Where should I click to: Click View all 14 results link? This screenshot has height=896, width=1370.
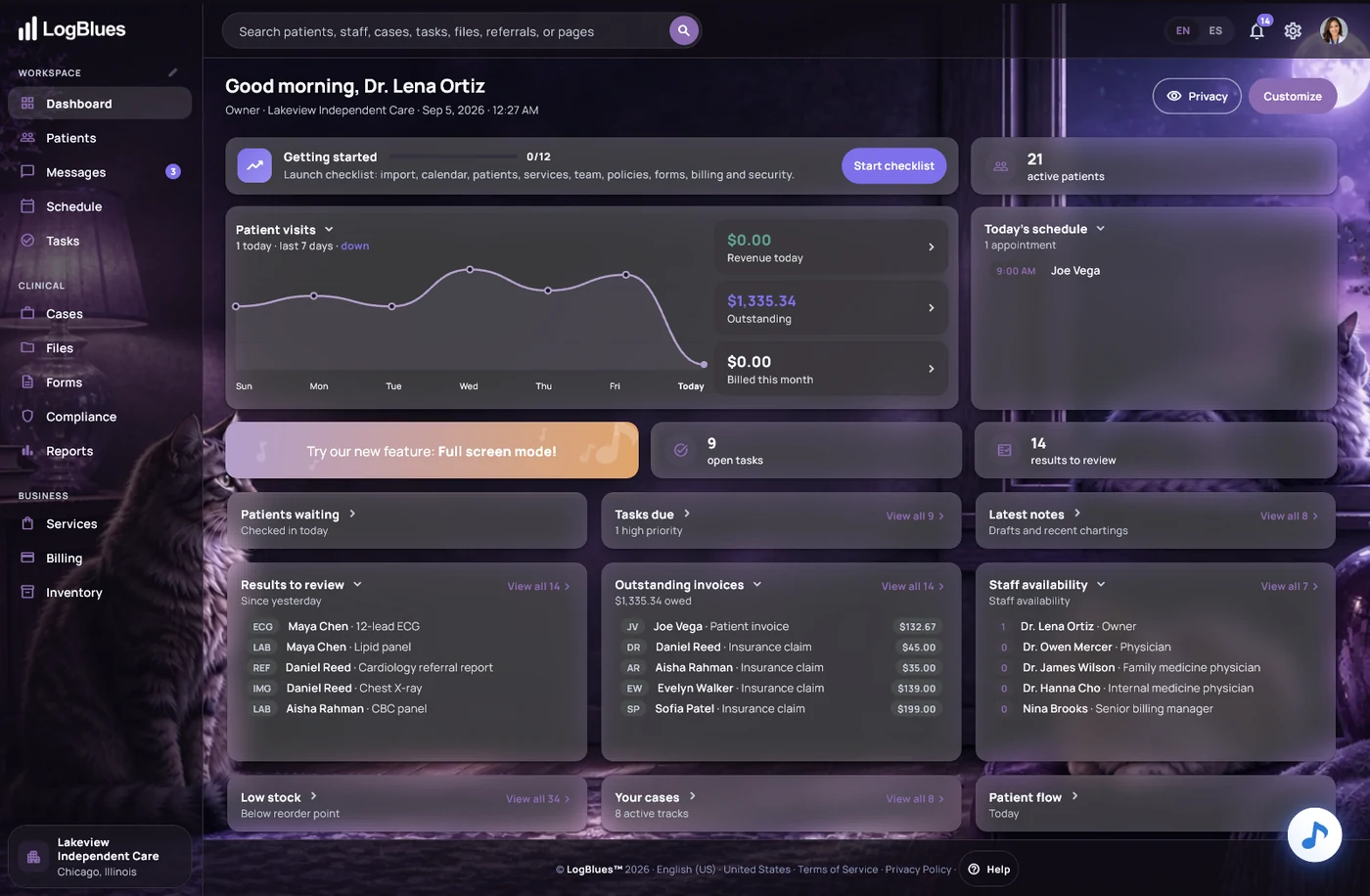[538, 586]
